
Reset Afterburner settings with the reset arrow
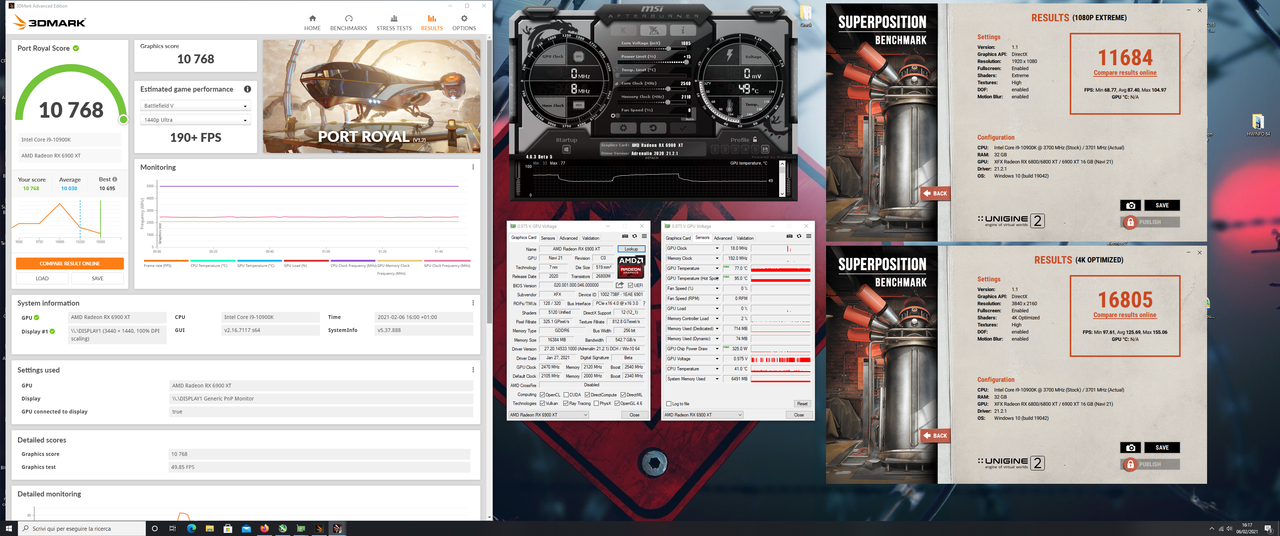coord(653,128)
